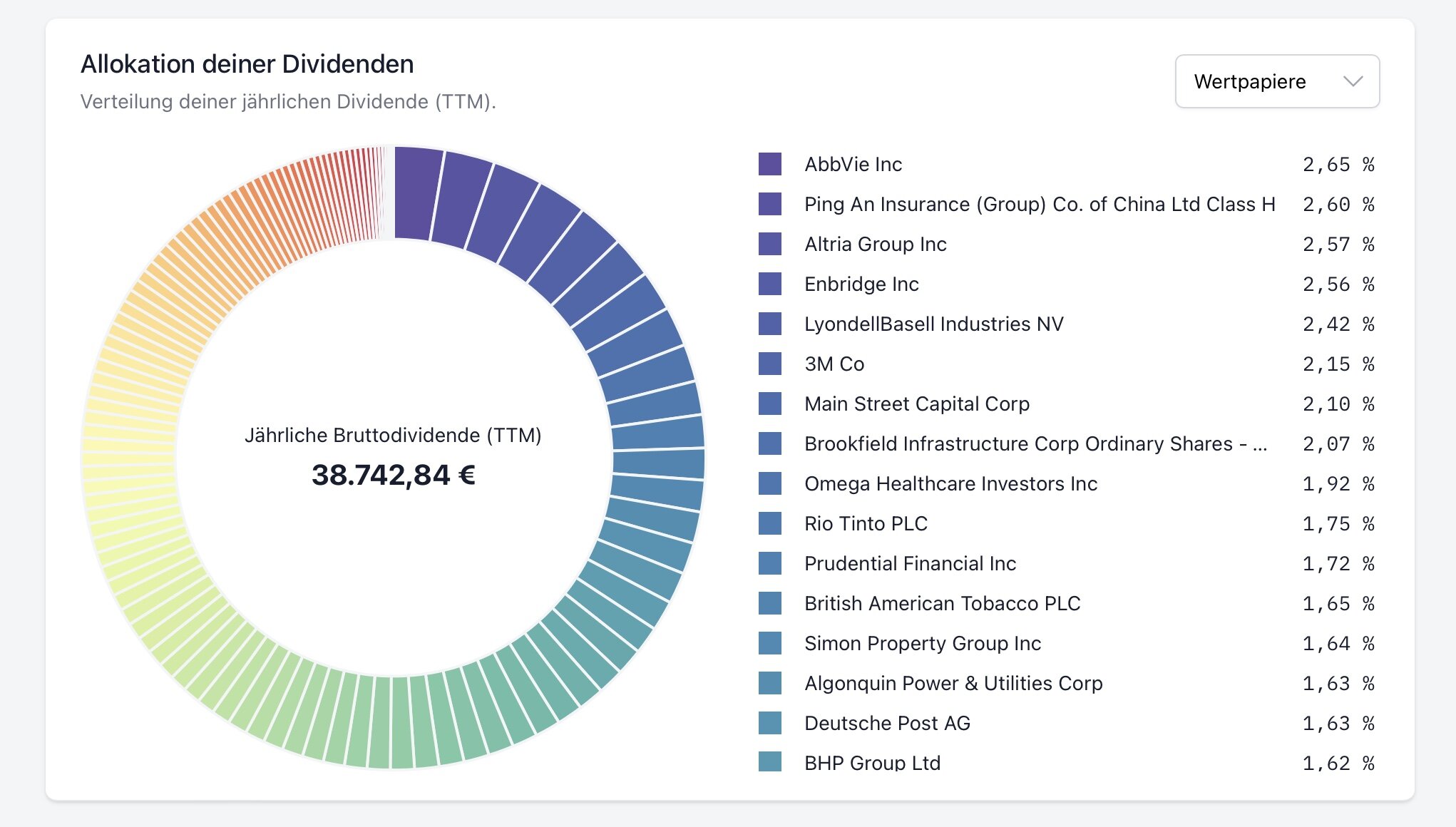Click the total dividend amount 38.742,84 €
The width and height of the screenshot is (1456, 827).
394,475
